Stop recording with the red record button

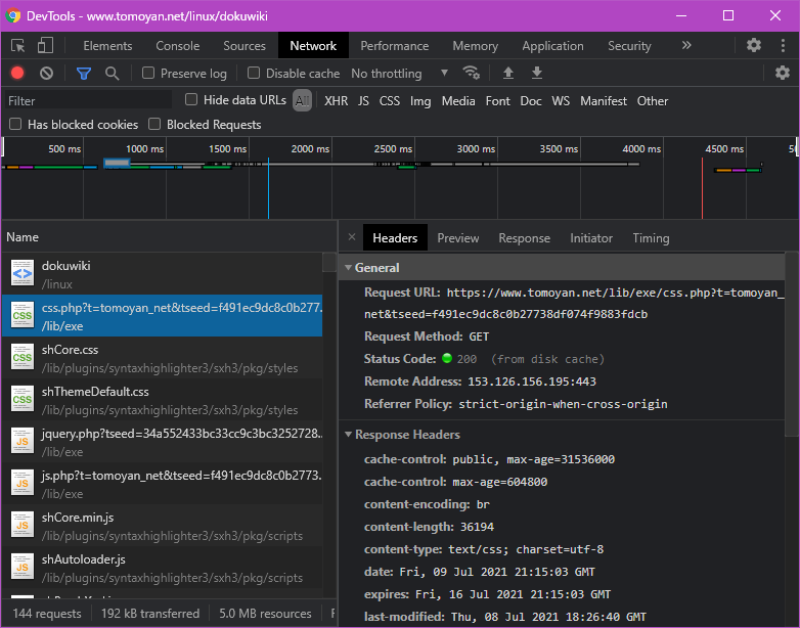tap(17, 73)
